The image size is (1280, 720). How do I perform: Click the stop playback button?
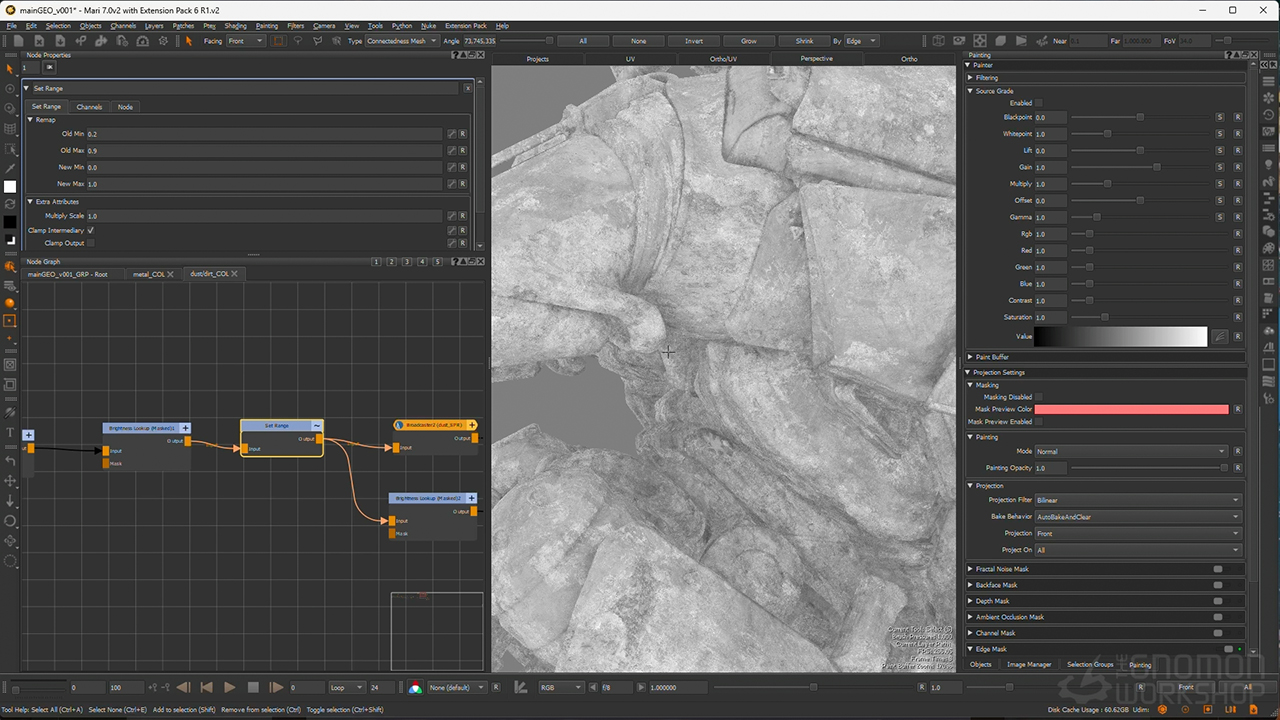[x=252, y=687]
